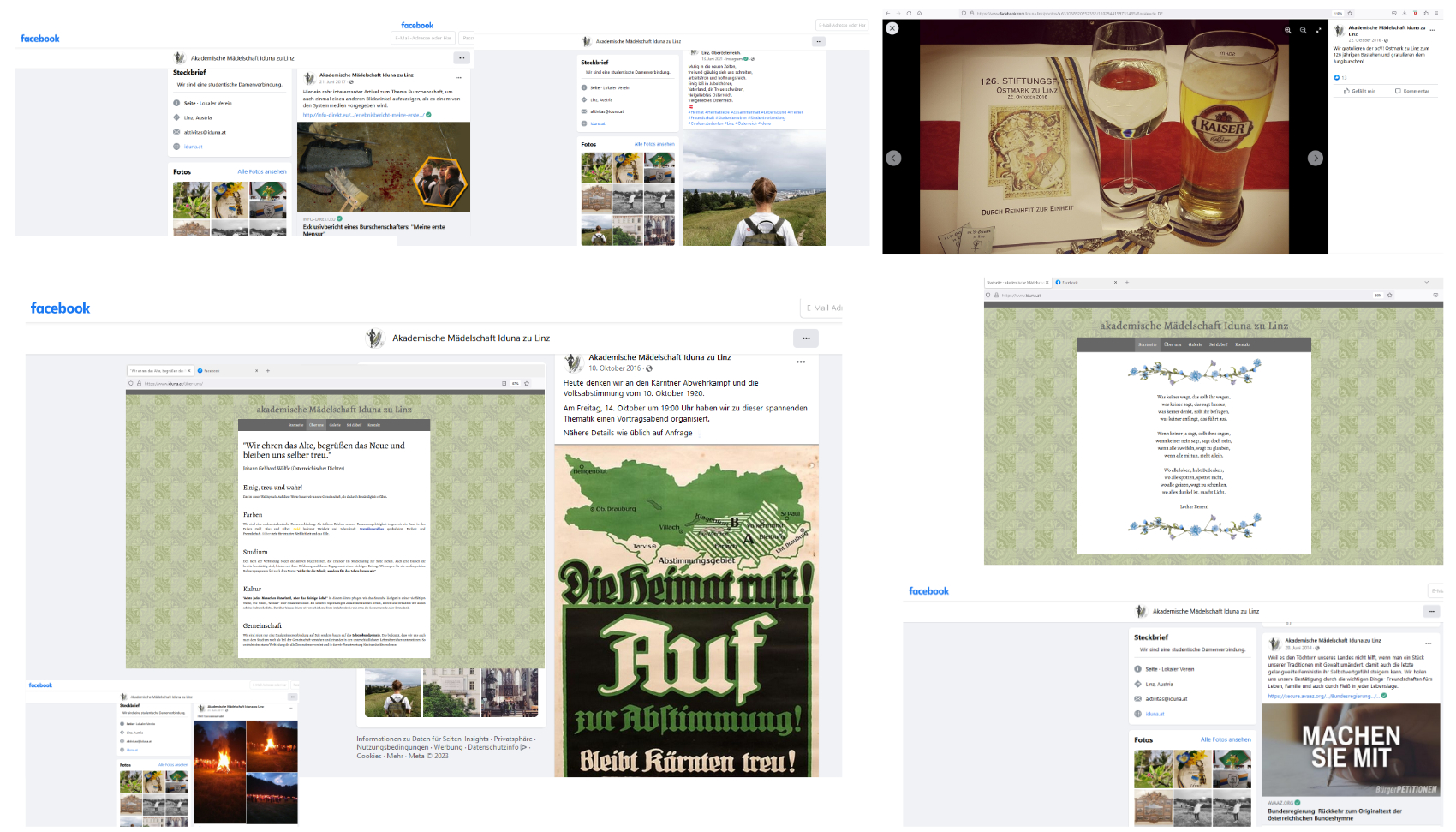Like the Stiftungsfest photo with Gefällt mir

click(x=1359, y=91)
